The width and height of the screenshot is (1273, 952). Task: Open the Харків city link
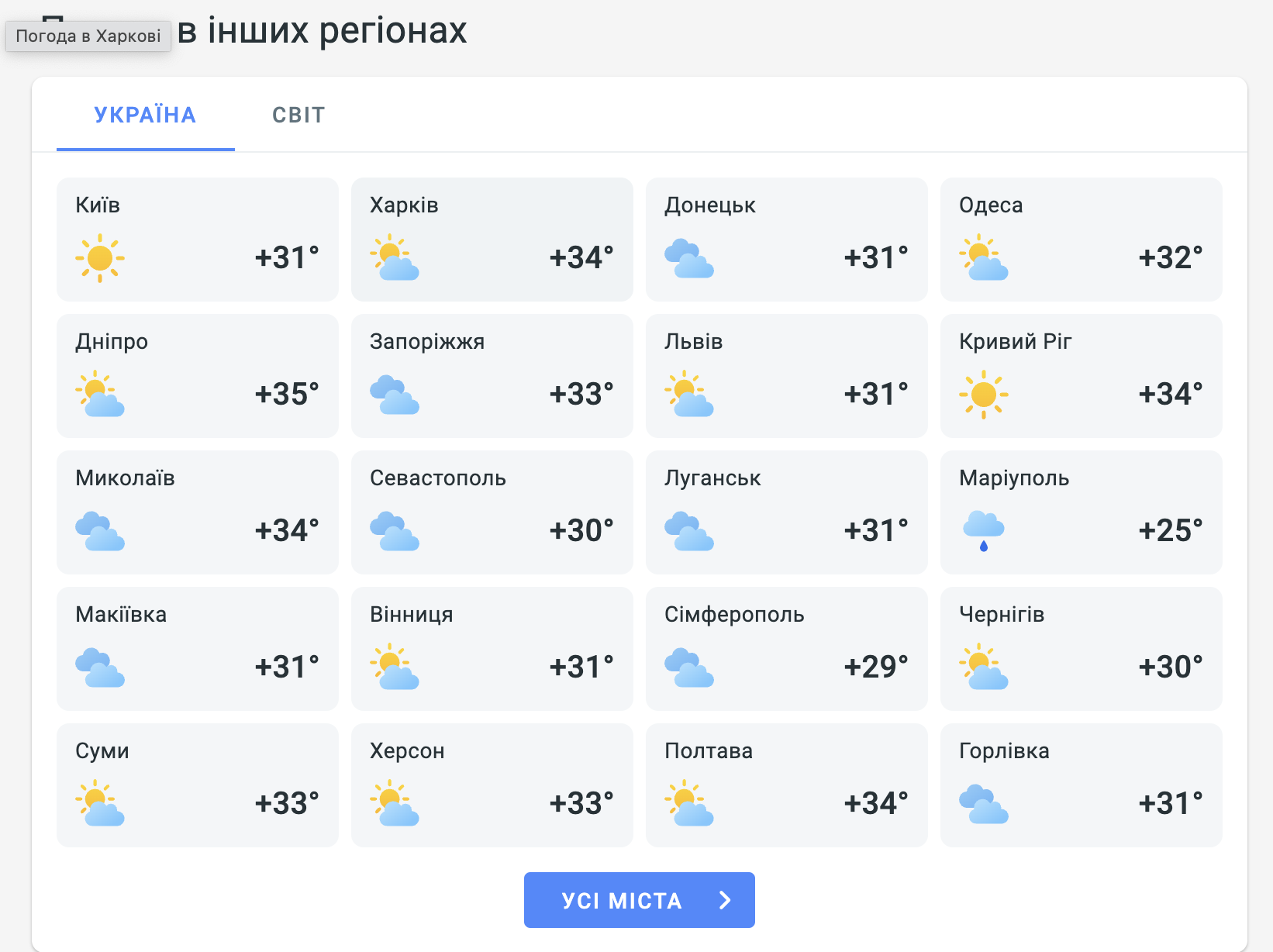pos(404,205)
